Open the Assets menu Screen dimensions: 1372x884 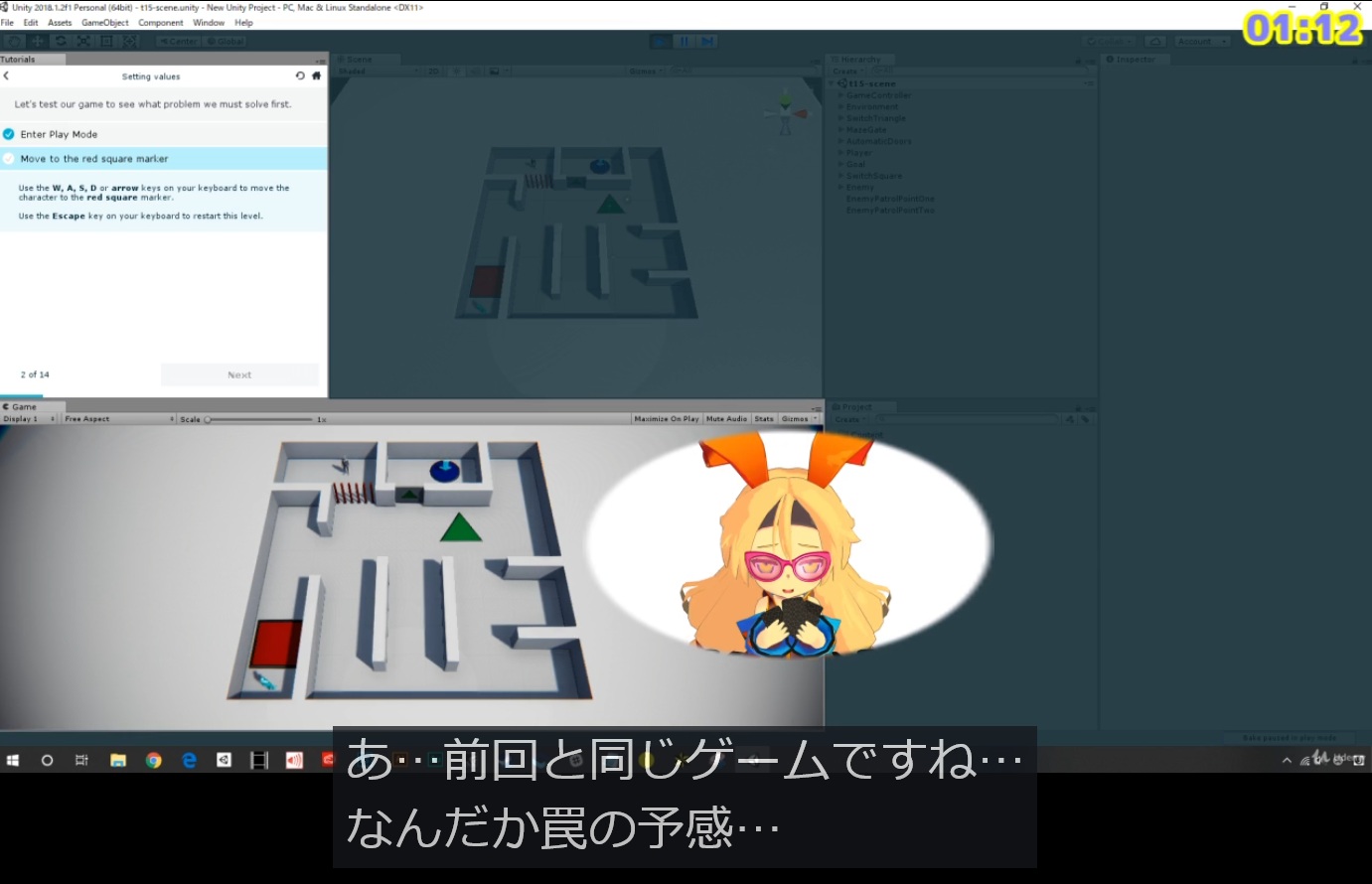coord(60,23)
